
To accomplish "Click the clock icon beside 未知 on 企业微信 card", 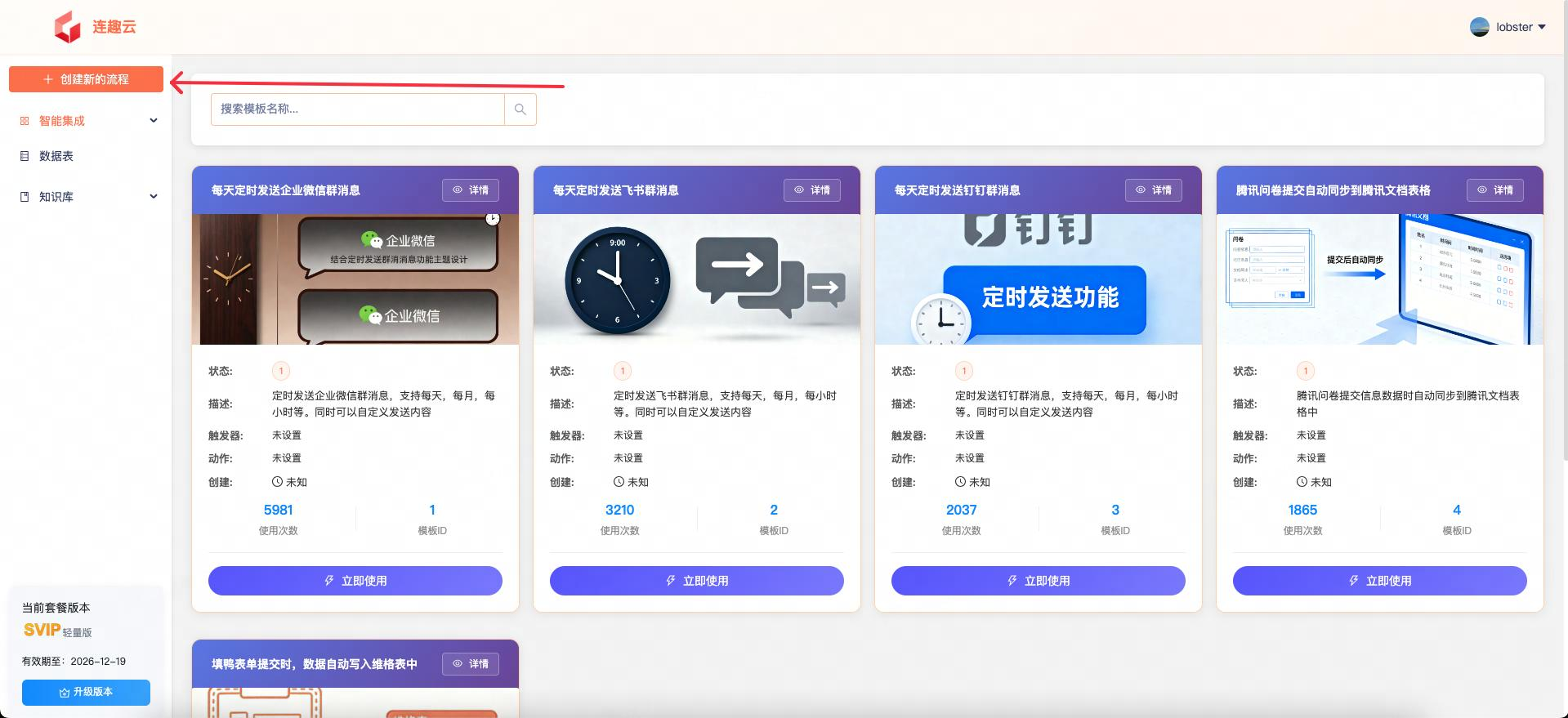I will coord(277,482).
